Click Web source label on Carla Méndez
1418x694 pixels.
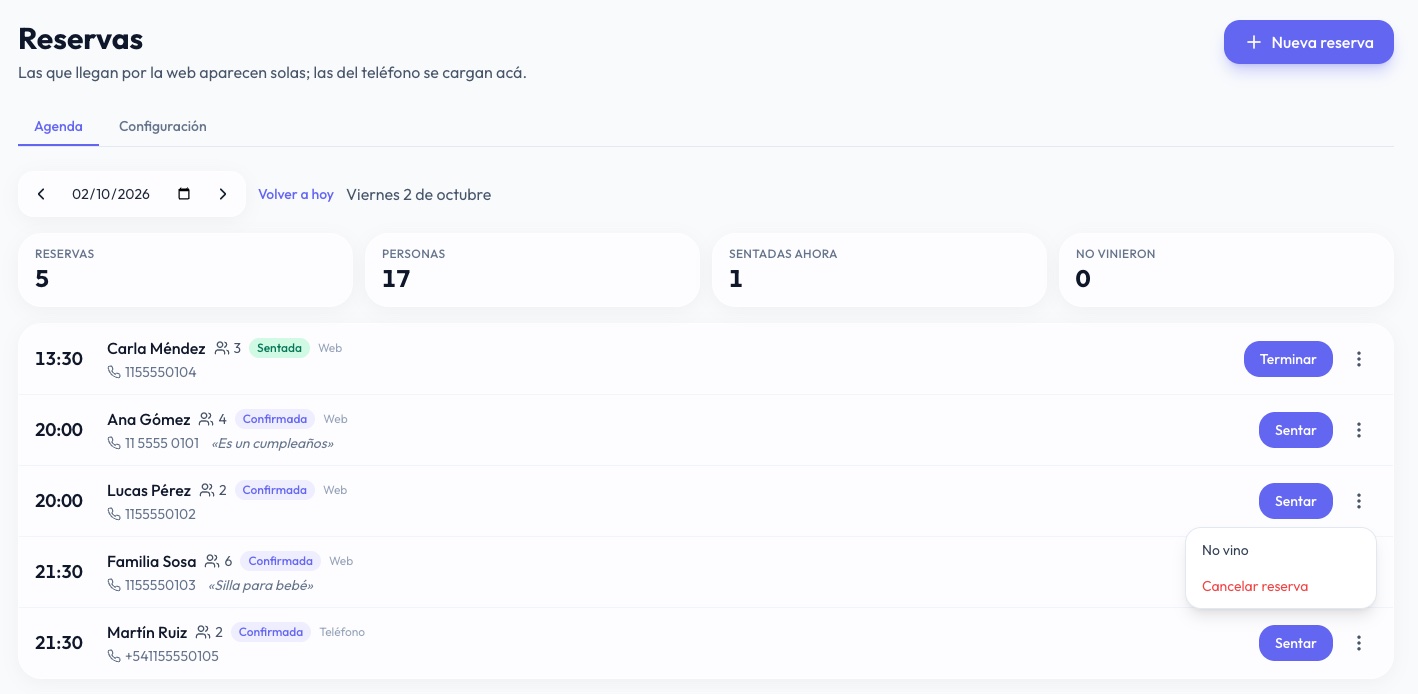[330, 348]
